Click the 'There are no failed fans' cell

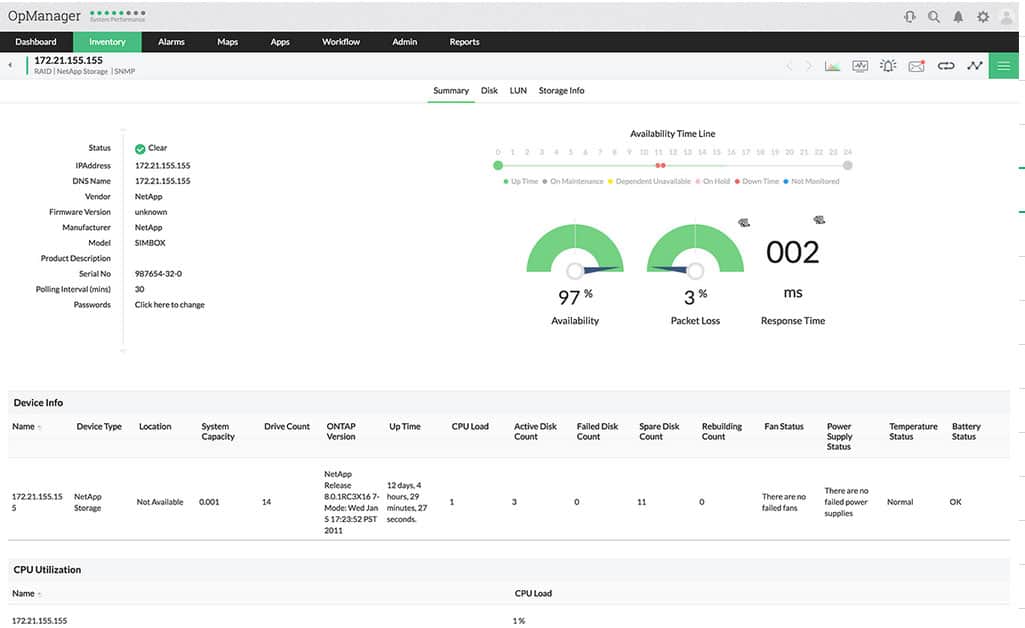pos(784,503)
